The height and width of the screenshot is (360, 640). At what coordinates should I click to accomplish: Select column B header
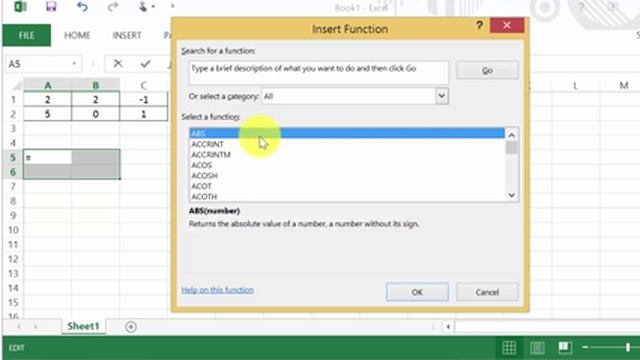click(x=96, y=85)
